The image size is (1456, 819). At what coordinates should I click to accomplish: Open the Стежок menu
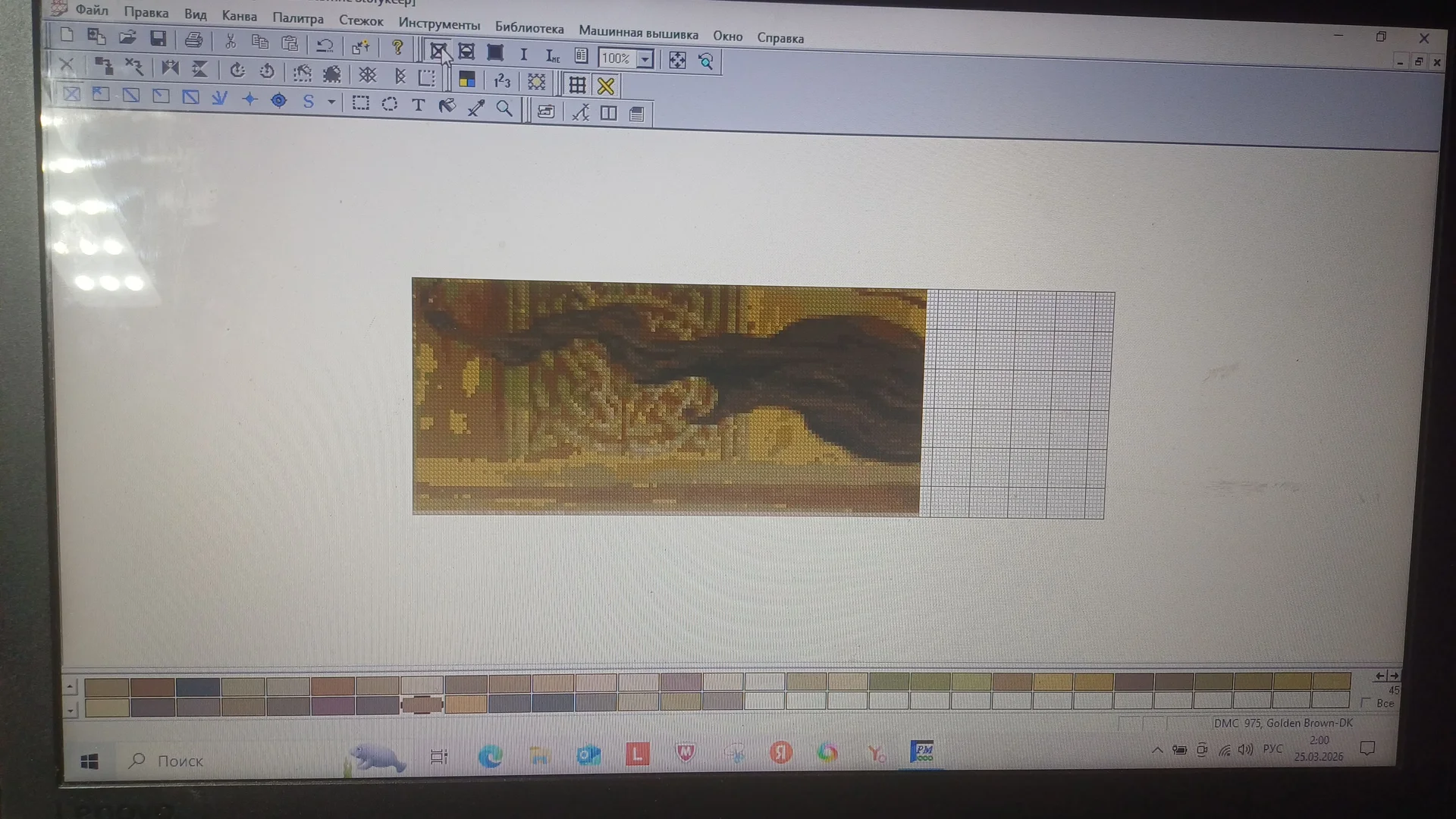[x=361, y=21]
